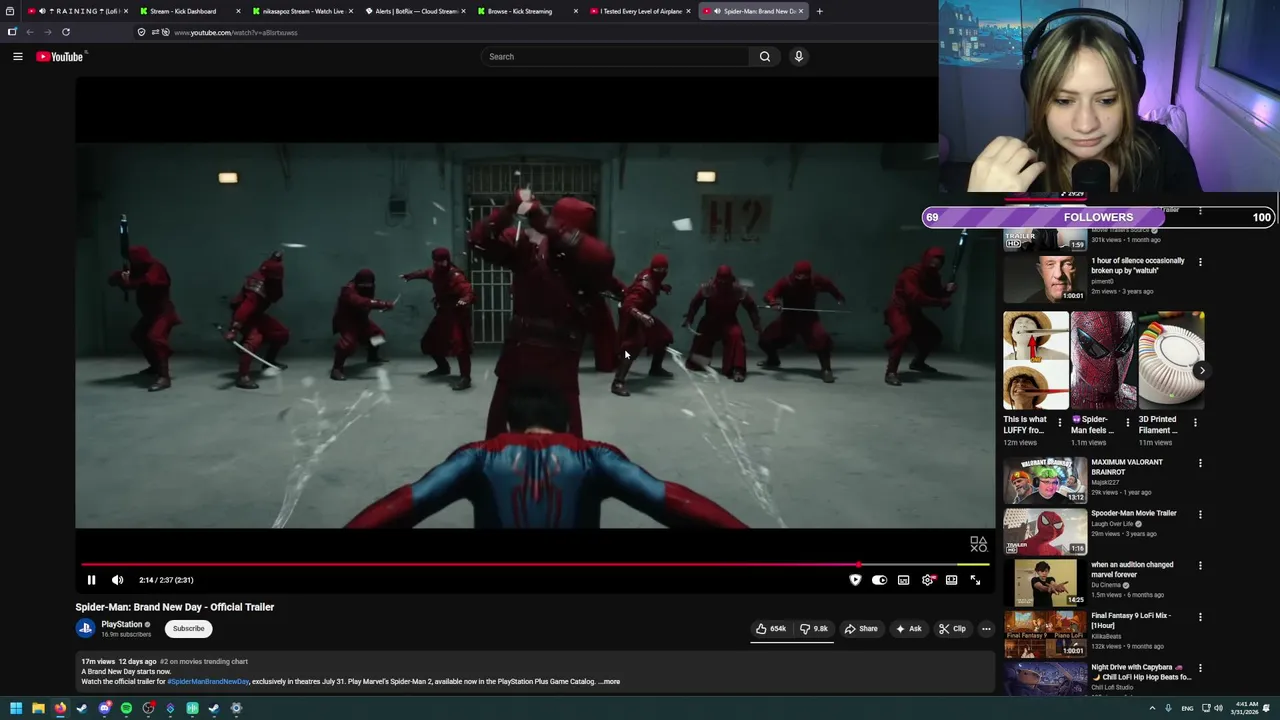Enter full screen mode
This screenshot has height=720, width=1280.
pyautogui.click(x=976, y=580)
